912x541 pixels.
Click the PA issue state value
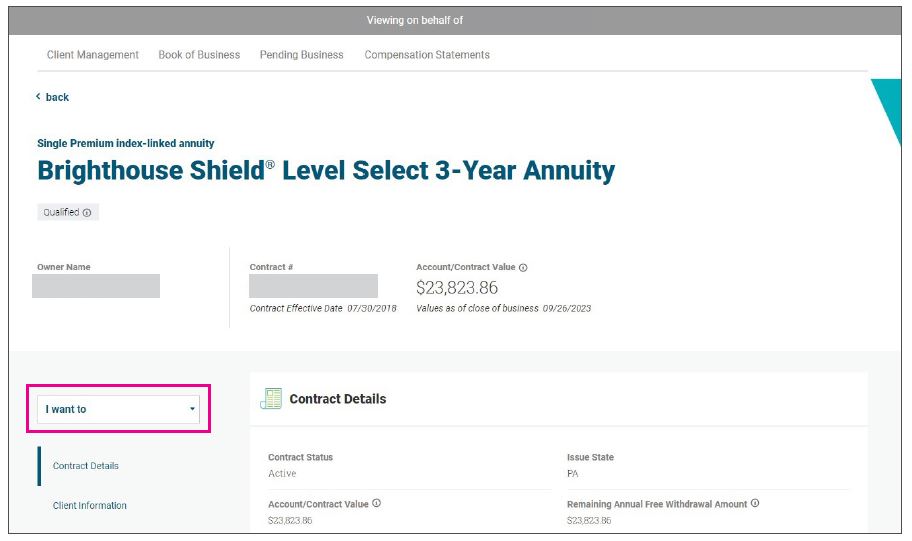tap(573, 474)
